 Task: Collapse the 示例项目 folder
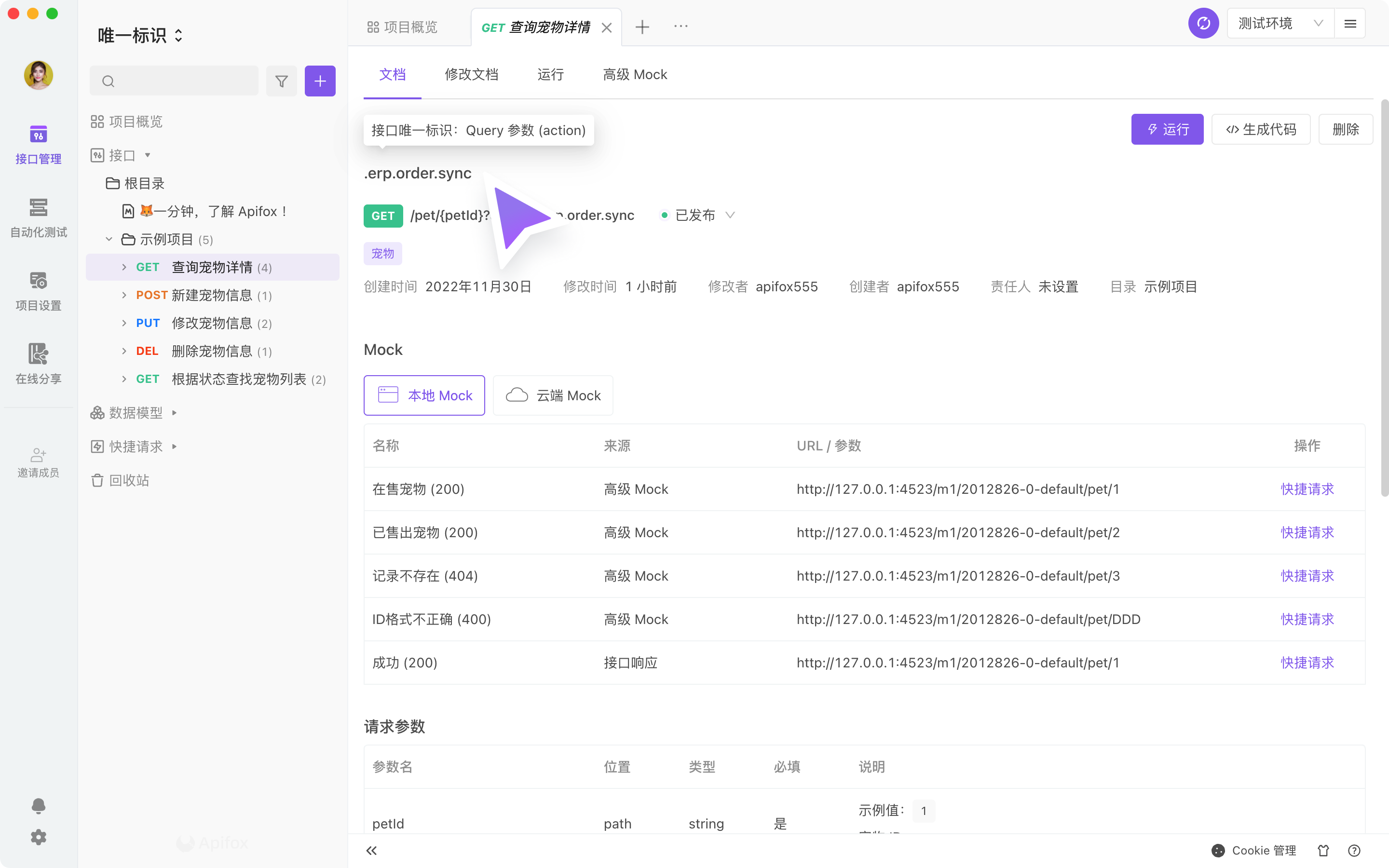click(x=109, y=239)
